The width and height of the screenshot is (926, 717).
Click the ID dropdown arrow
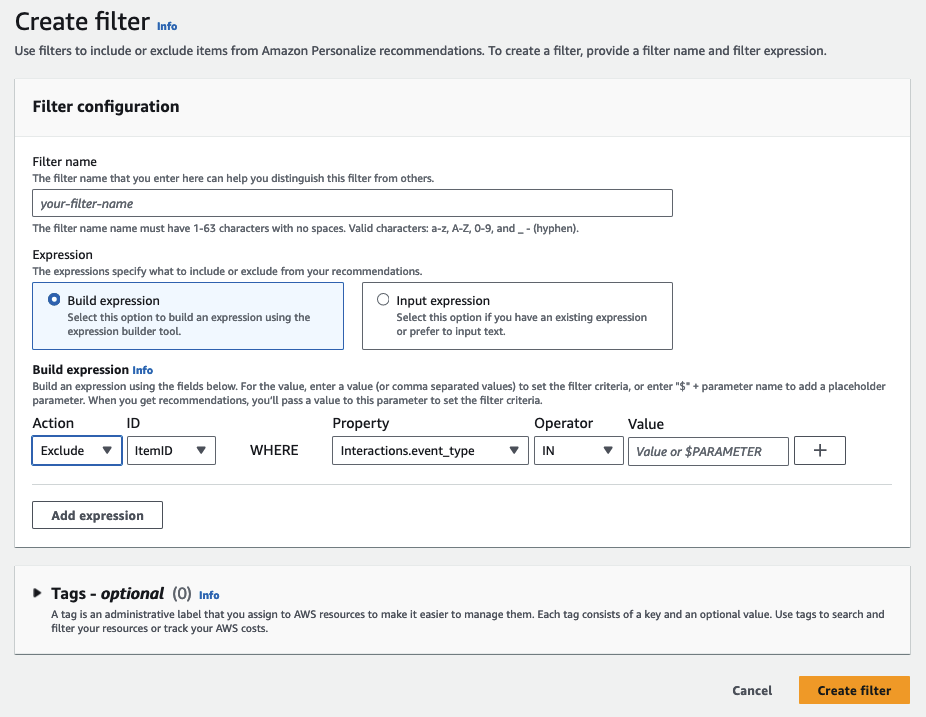[201, 450]
